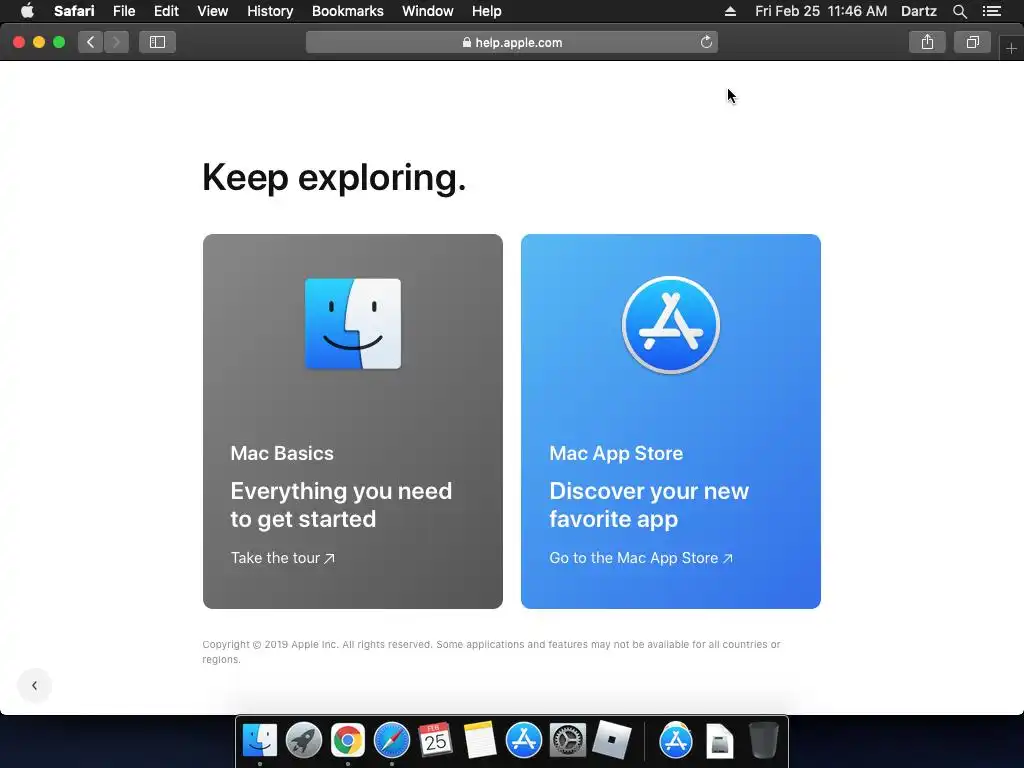The height and width of the screenshot is (768, 1024).
Task: Open the Bookmarks menu
Action: [x=347, y=11]
